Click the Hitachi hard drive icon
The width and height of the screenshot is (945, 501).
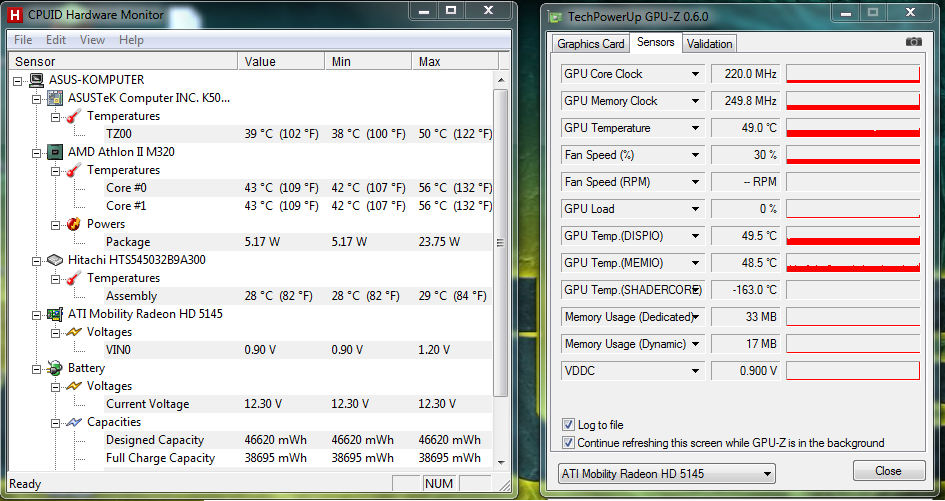pos(55,260)
